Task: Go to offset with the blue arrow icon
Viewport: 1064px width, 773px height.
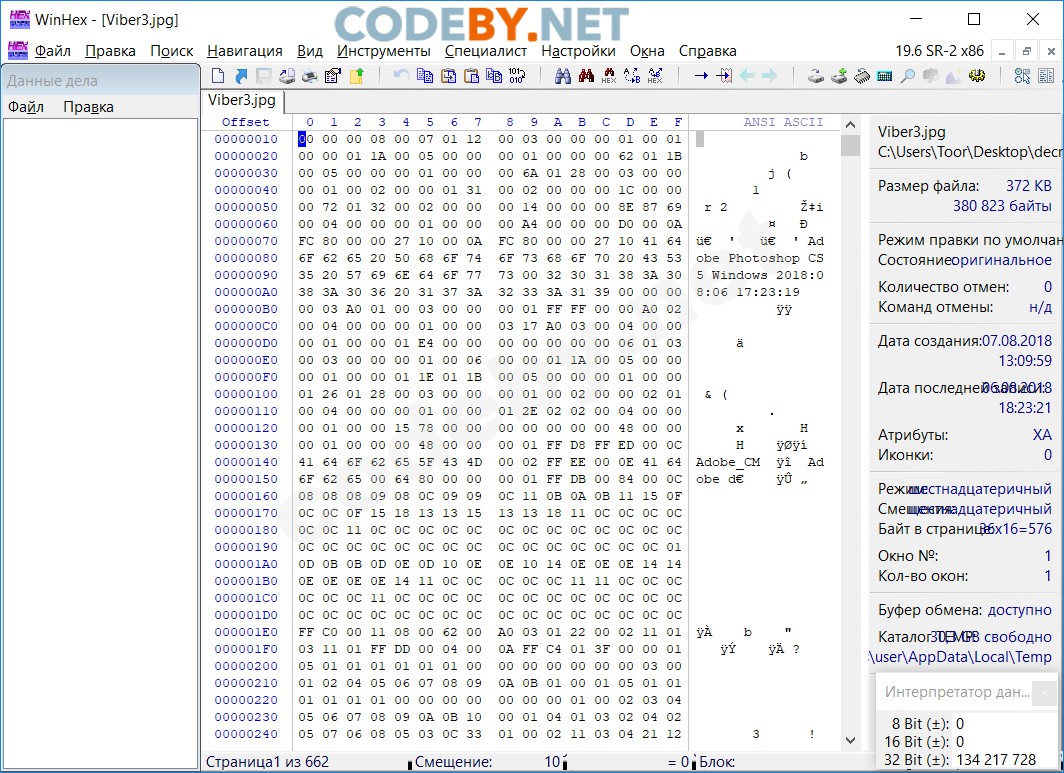Action: pyautogui.click(x=702, y=75)
